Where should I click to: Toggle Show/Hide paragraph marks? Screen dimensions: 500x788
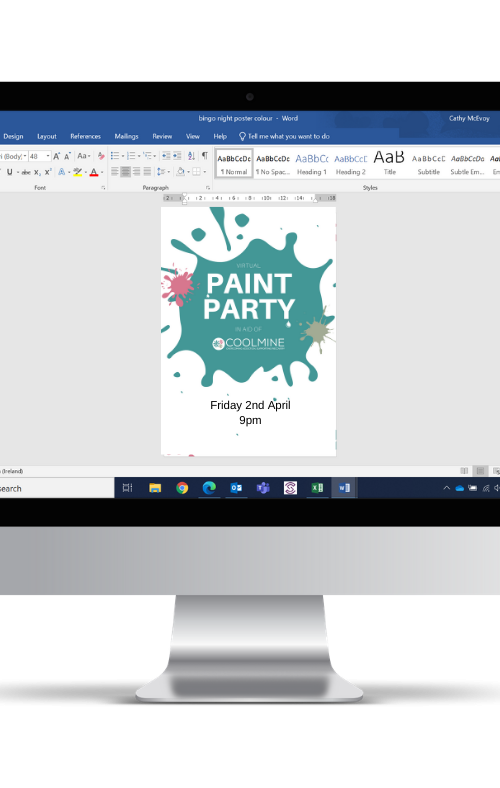[x=205, y=156]
